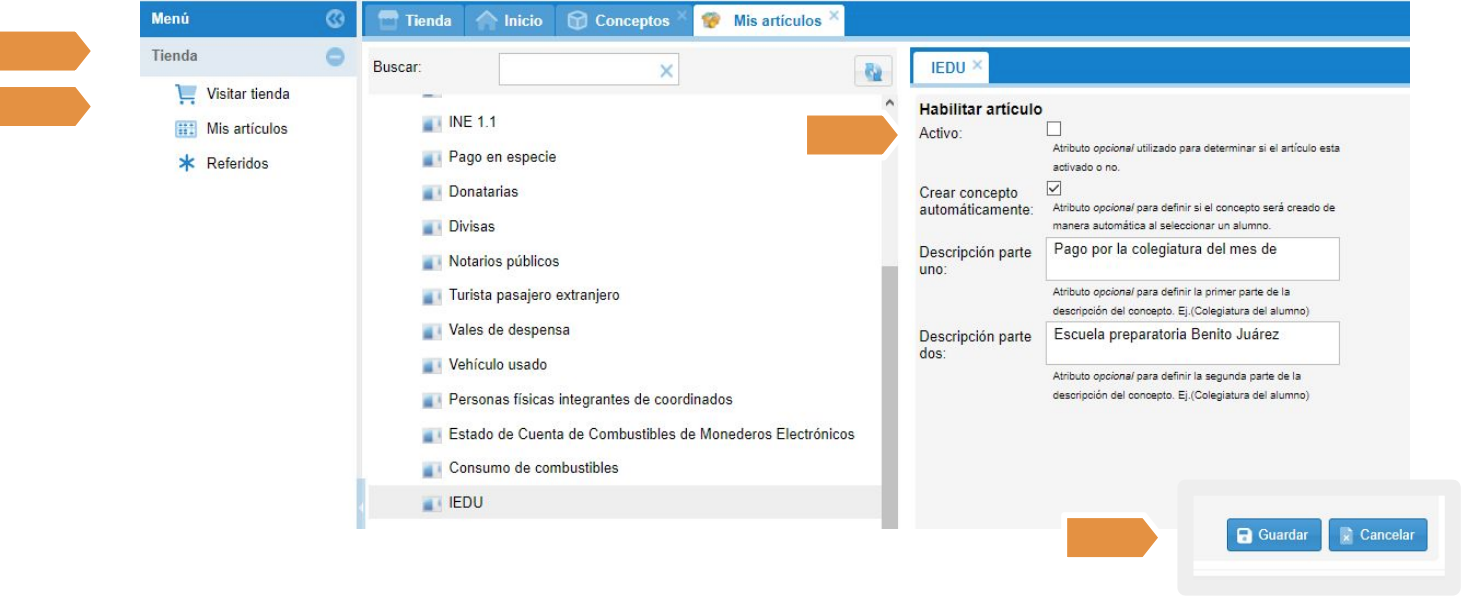Close the IEDU tab

pos(977,66)
